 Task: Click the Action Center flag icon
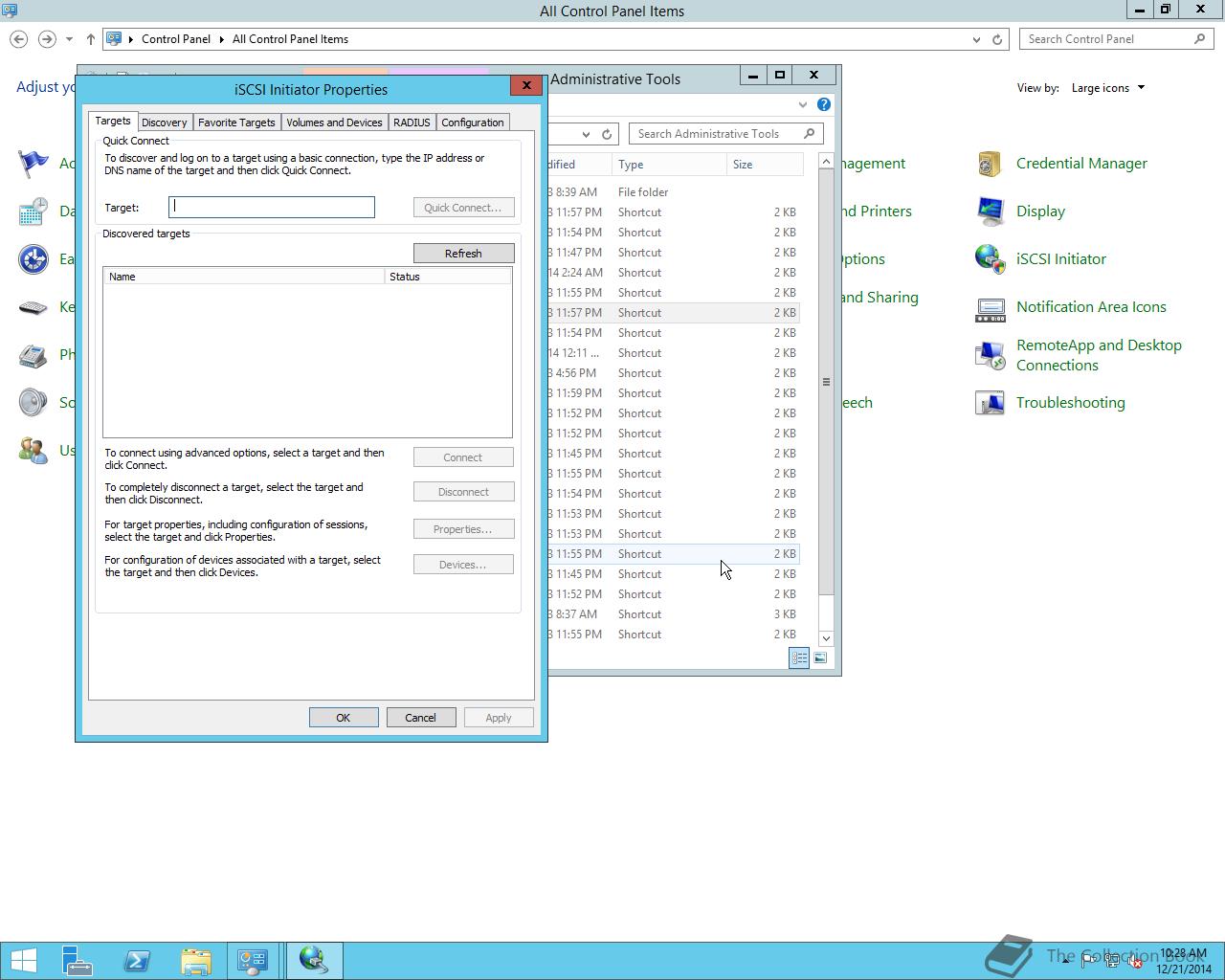[x=33, y=164]
